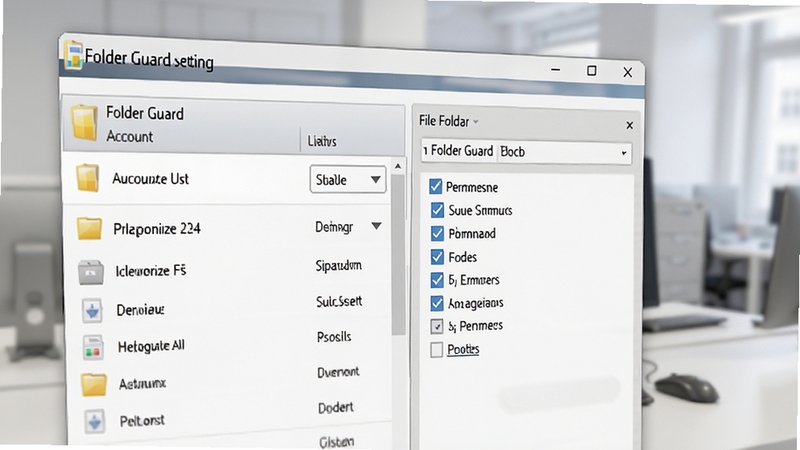This screenshot has width=800, height=450.
Task: Enable the Pooties checkbox
Action: pyautogui.click(x=436, y=349)
